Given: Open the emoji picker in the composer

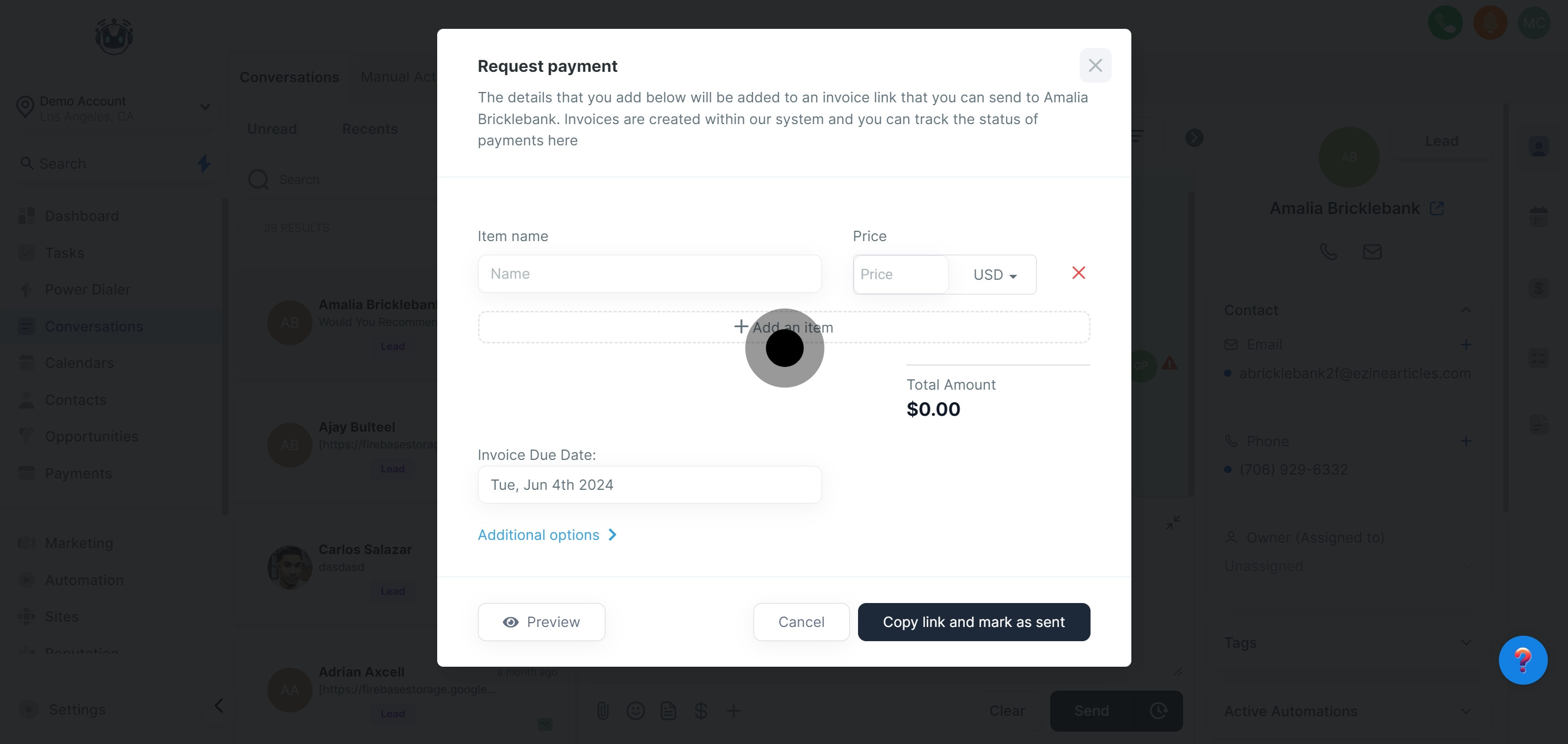Looking at the screenshot, I should [x=635, y=711].
